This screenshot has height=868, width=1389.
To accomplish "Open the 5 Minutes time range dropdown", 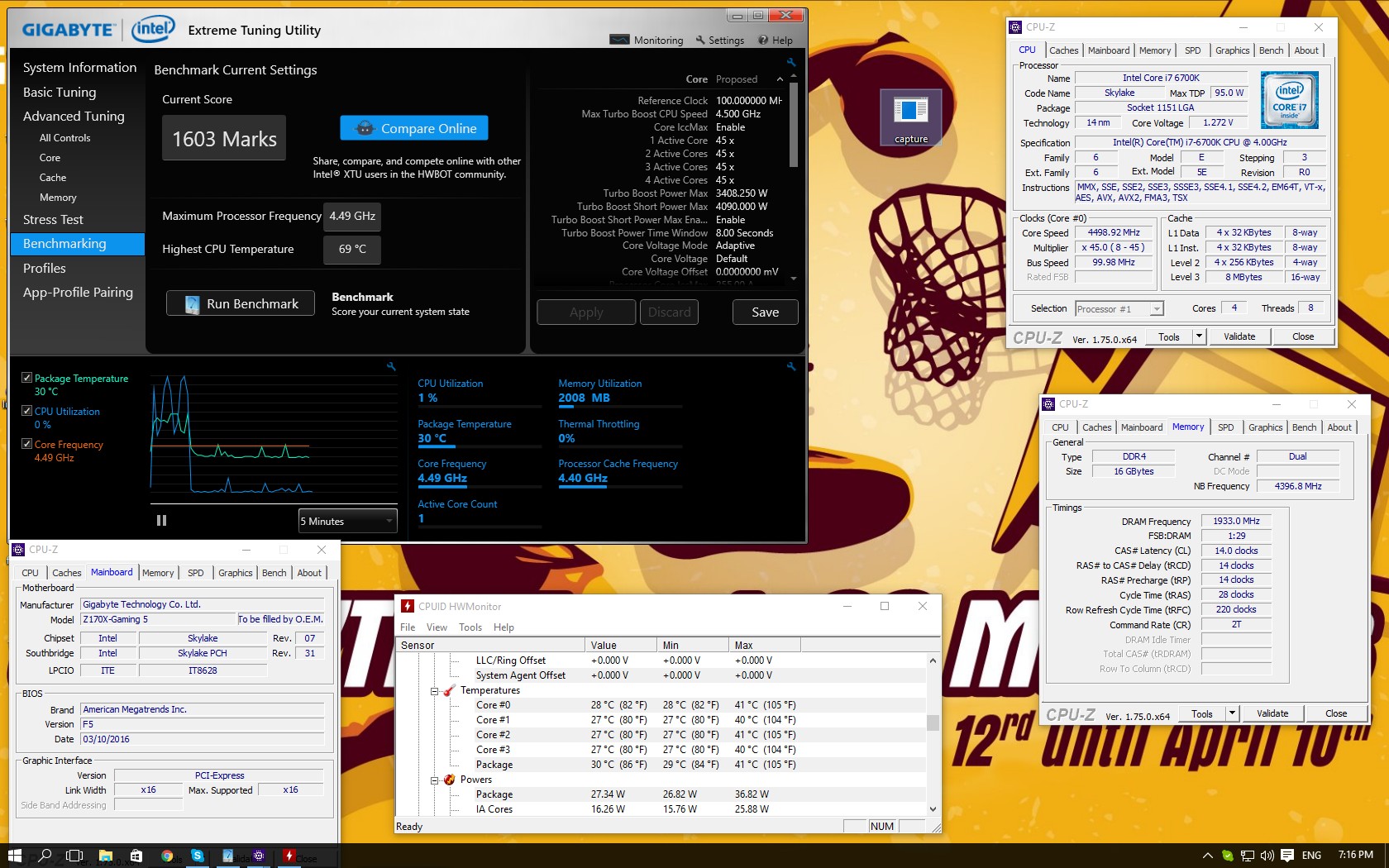I will coord(347,521).
